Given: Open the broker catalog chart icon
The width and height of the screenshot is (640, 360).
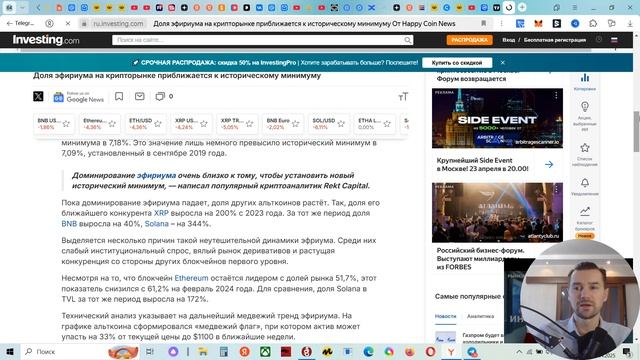Looking at the screenshot, I should 585,211.
